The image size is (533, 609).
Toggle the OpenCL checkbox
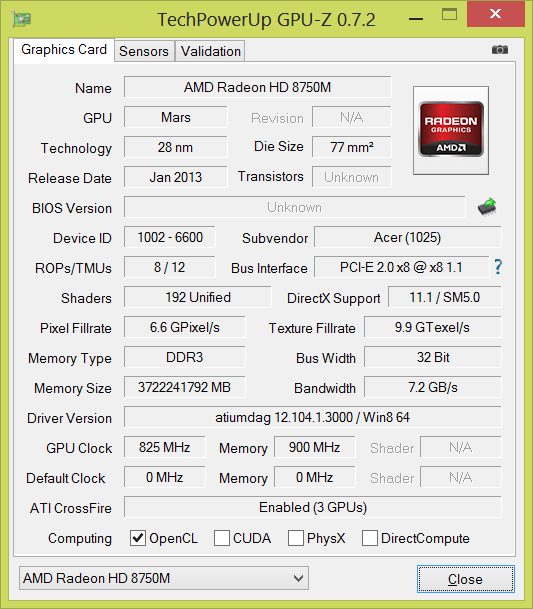coord(138,538)
